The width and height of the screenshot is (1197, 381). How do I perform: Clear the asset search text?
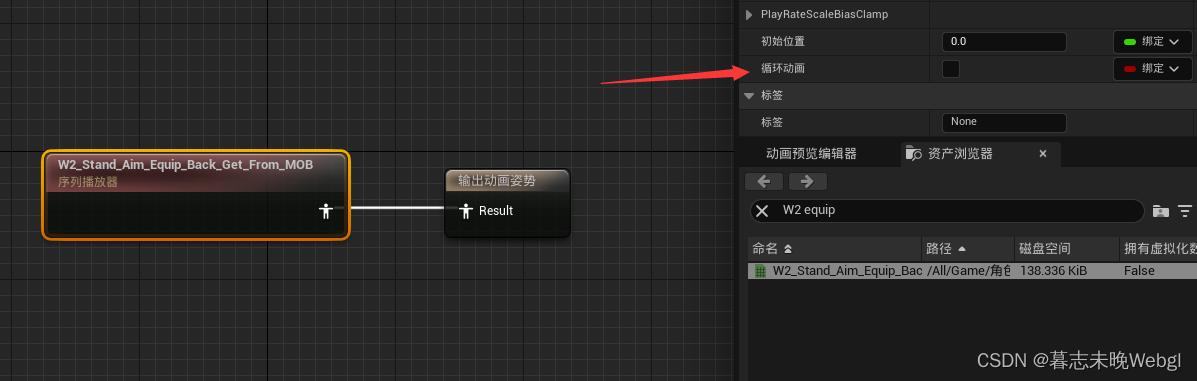762,211
